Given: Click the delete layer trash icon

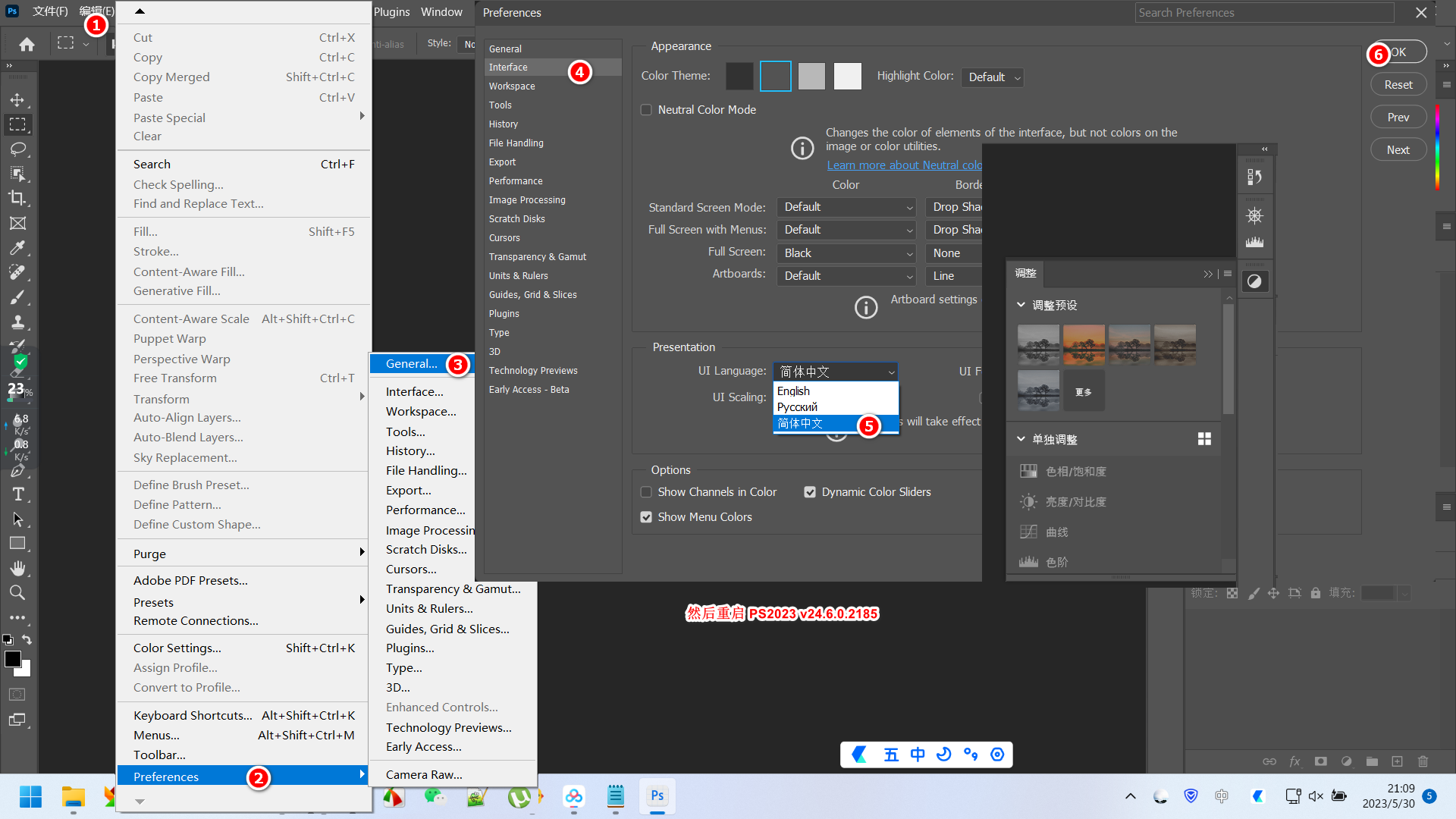Looking at the screenshot, I should 1423,761.
